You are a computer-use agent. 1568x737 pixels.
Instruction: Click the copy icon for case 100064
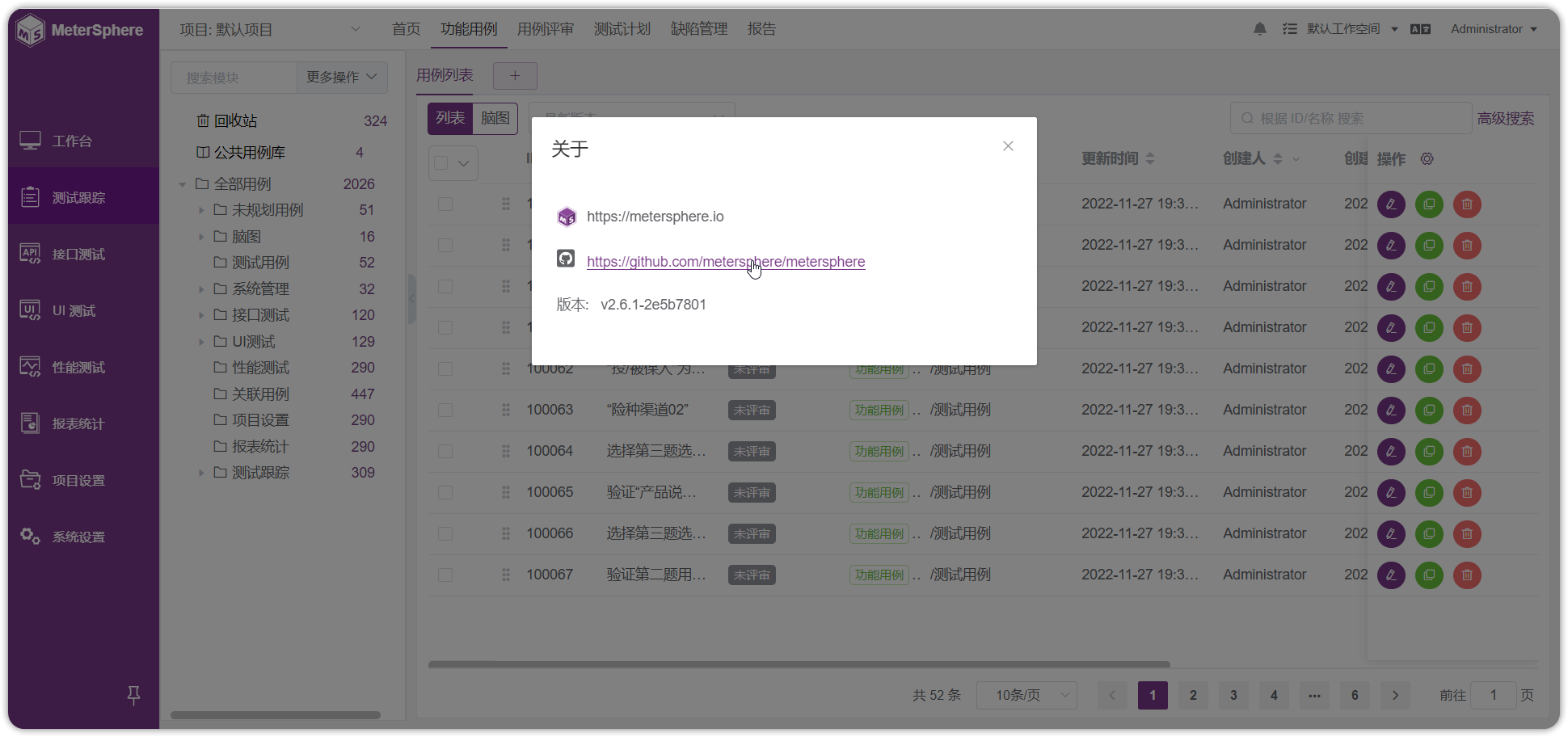[1429, 452]
